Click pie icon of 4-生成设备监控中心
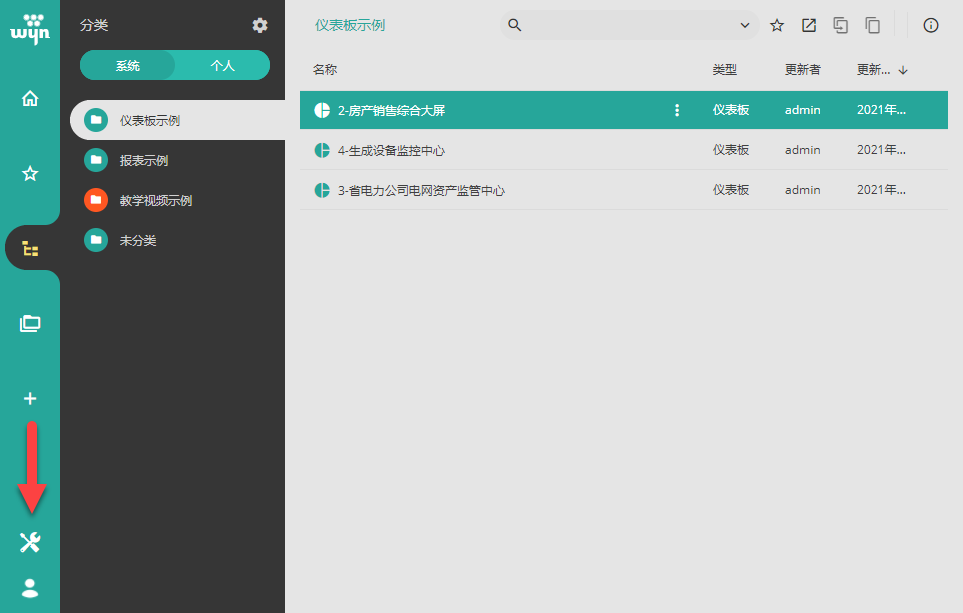Screen dimensions: 963x613 pos(322,150)
